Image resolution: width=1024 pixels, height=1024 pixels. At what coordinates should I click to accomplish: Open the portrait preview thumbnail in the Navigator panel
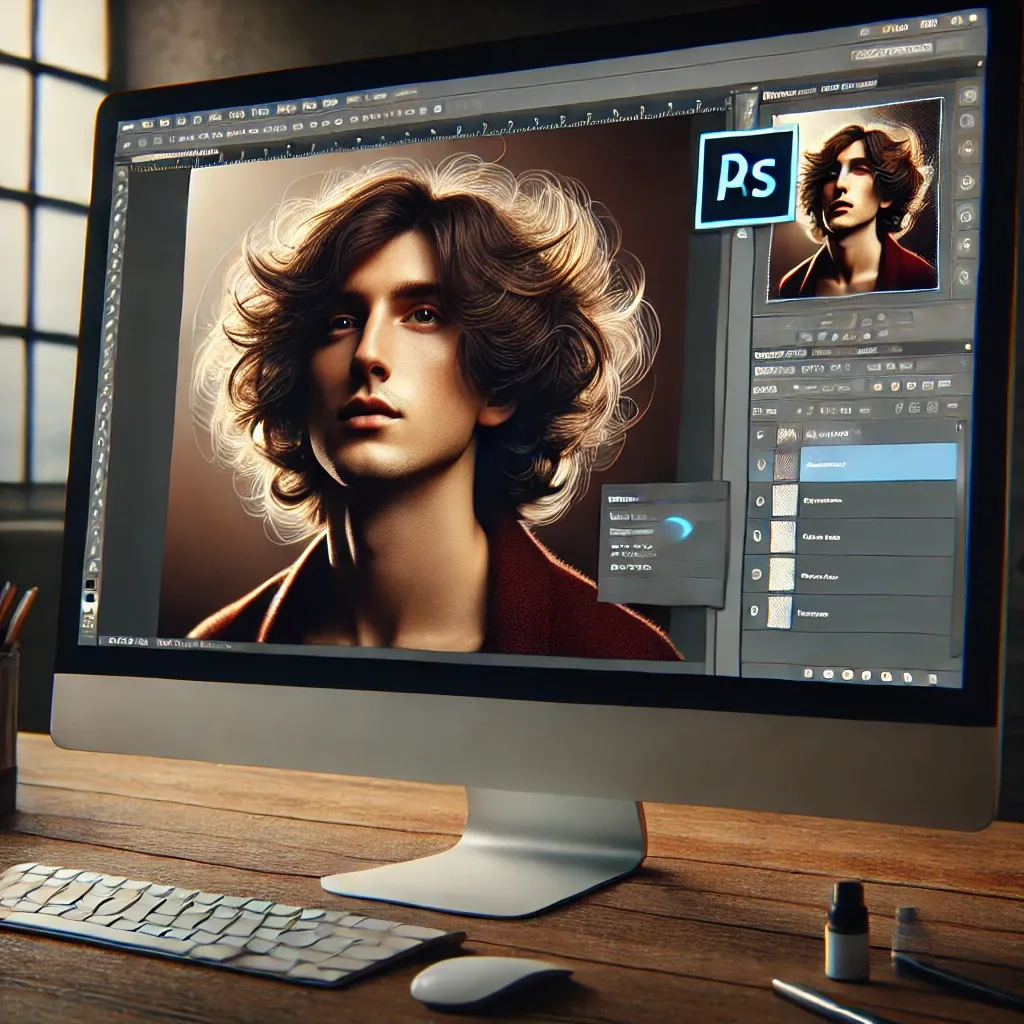tap(856, 199)
